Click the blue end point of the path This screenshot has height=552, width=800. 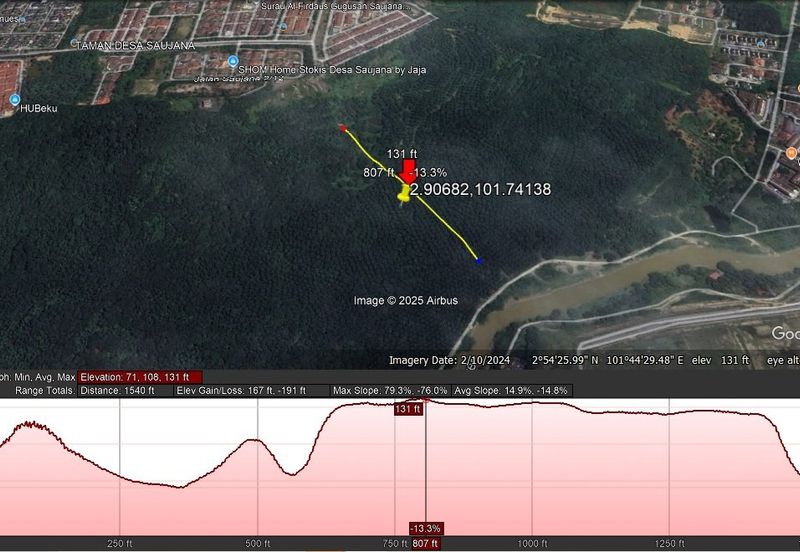click(x=479, y=261)
